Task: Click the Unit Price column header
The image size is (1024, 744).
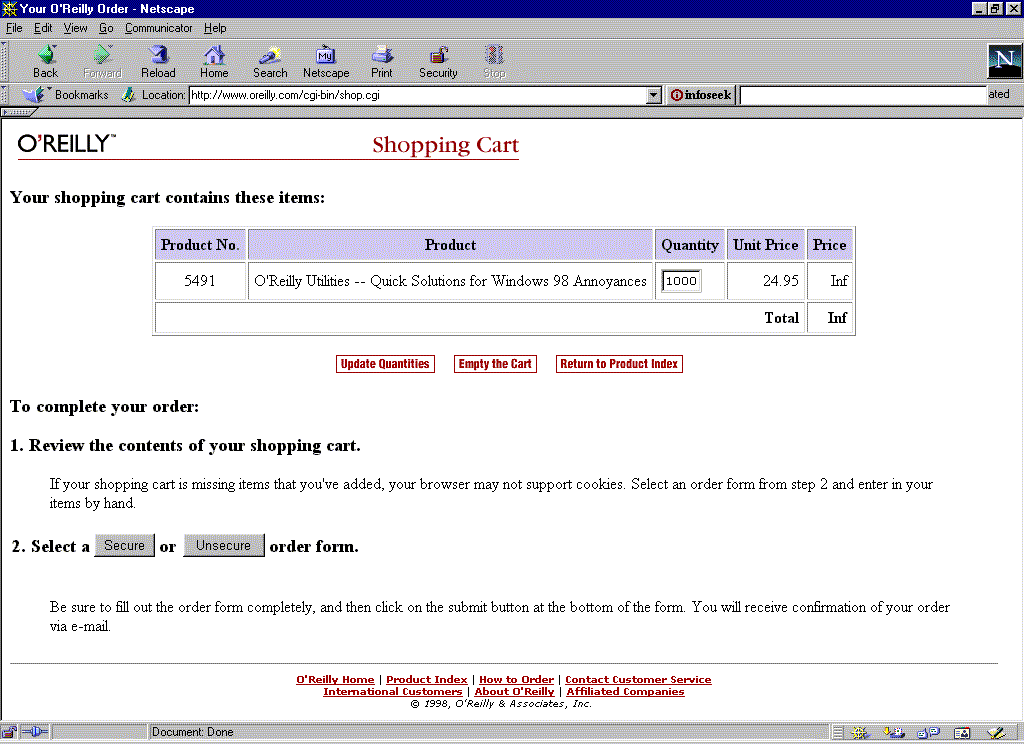Action: click(x=765, y=245)
